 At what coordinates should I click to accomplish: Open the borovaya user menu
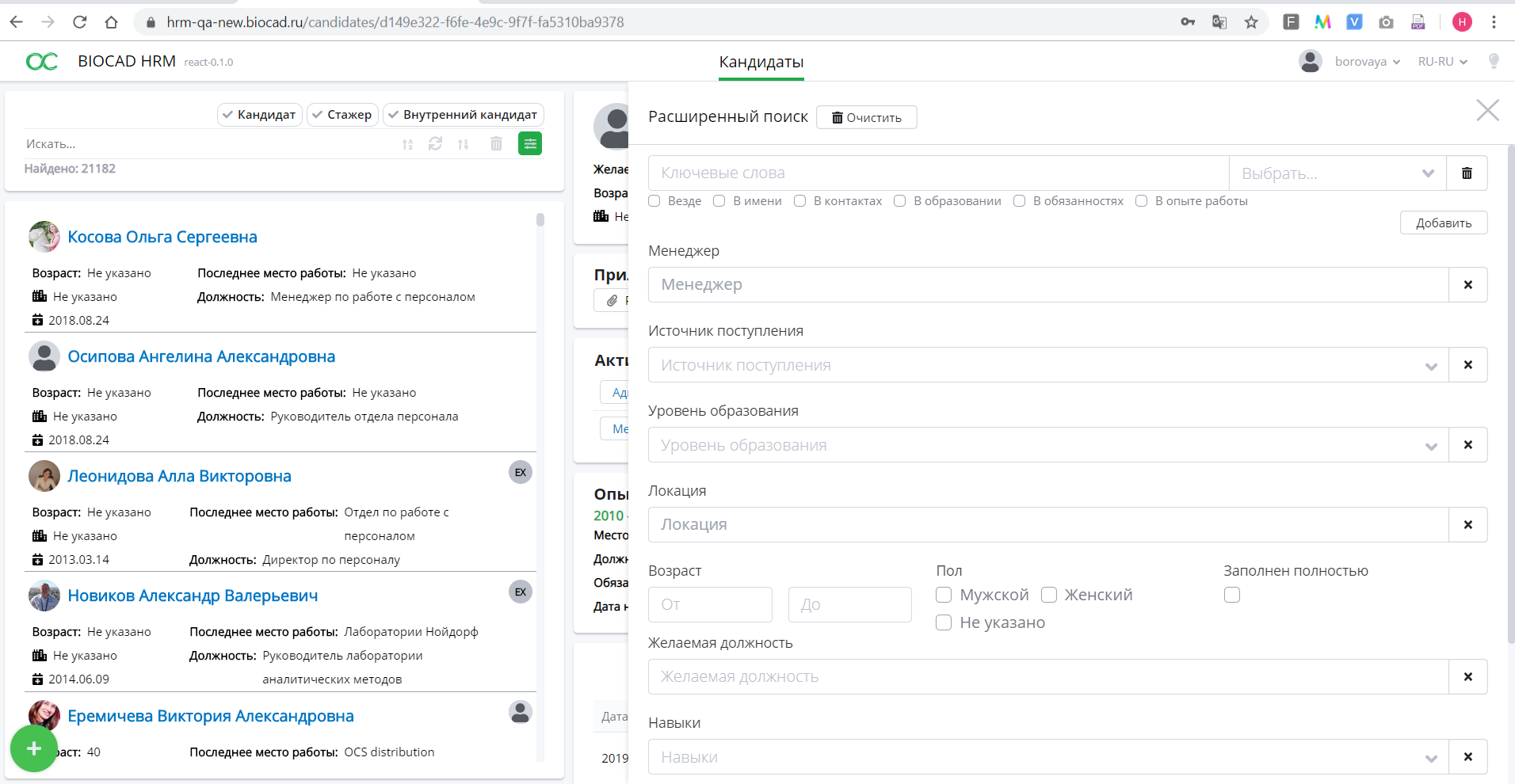pos(1366,62)
